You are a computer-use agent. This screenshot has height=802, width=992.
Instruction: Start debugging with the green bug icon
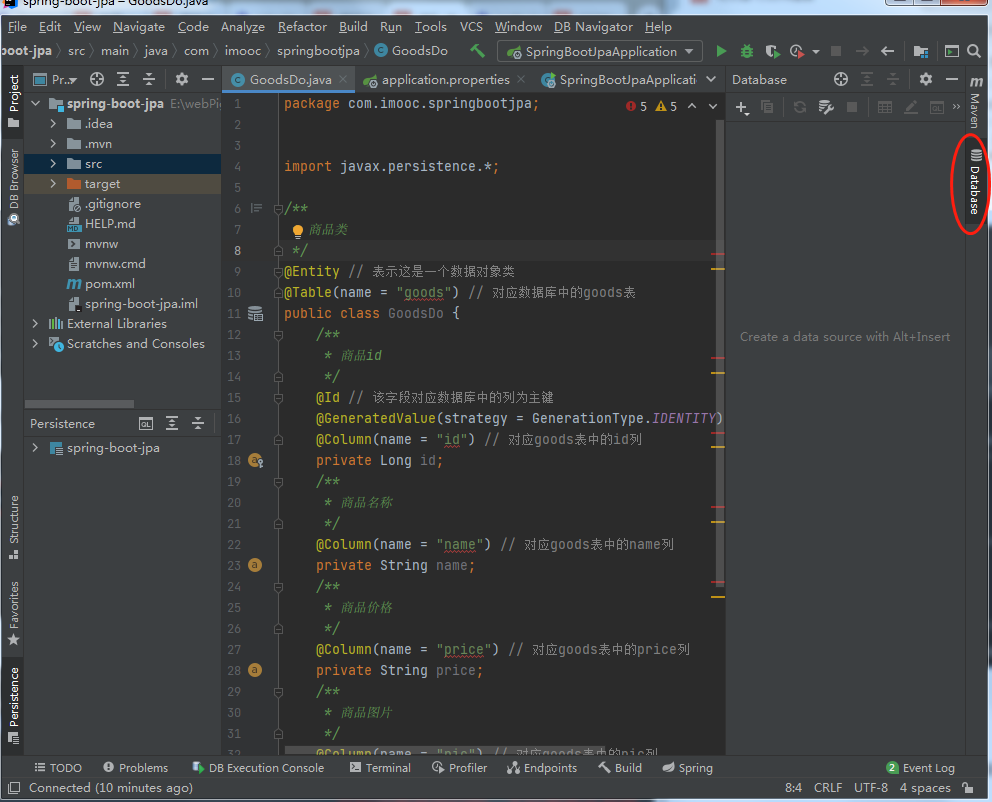pyautogui.click(x=747, y=51)
